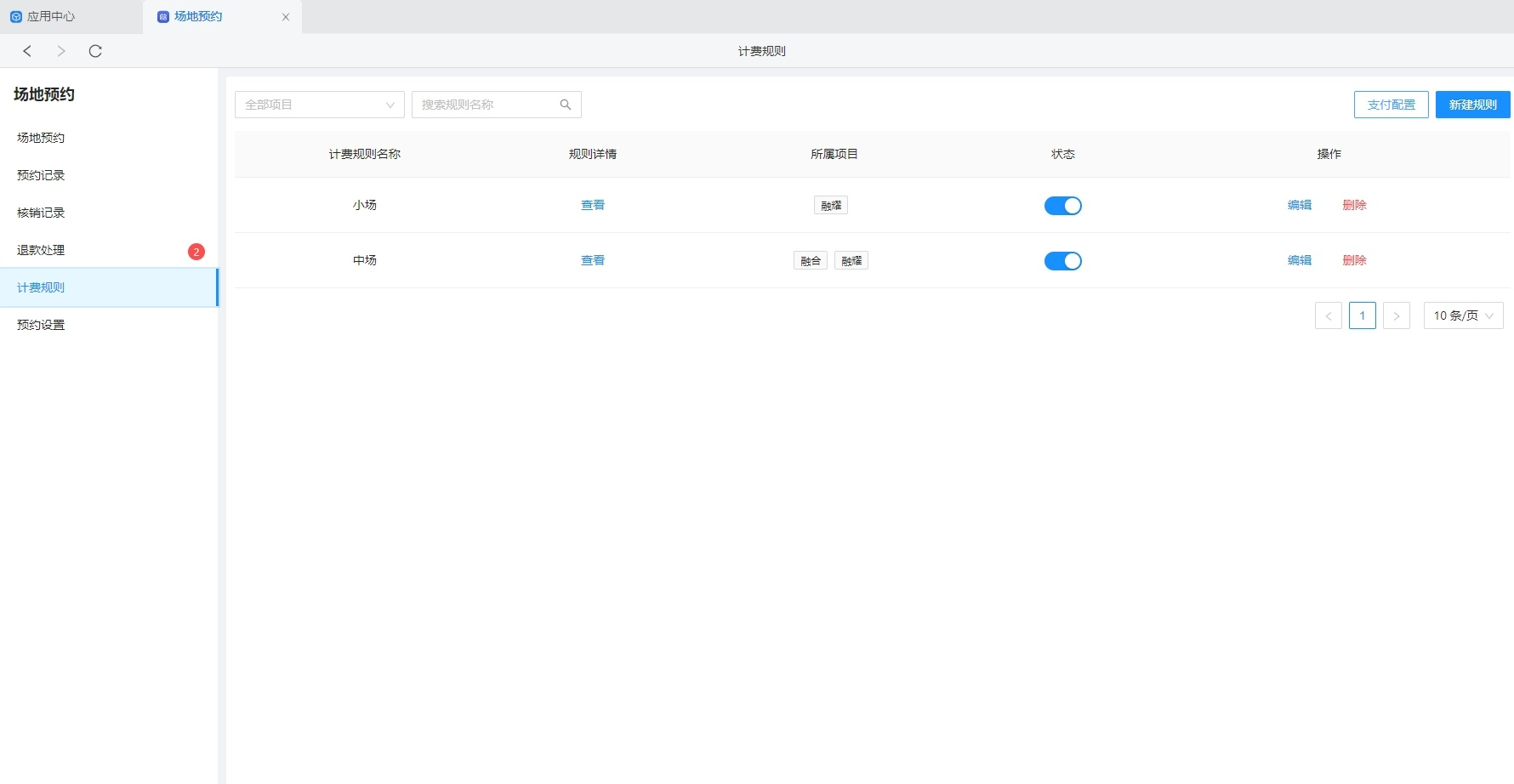Click the 场地预约 sidebar heading

[44, 94]
